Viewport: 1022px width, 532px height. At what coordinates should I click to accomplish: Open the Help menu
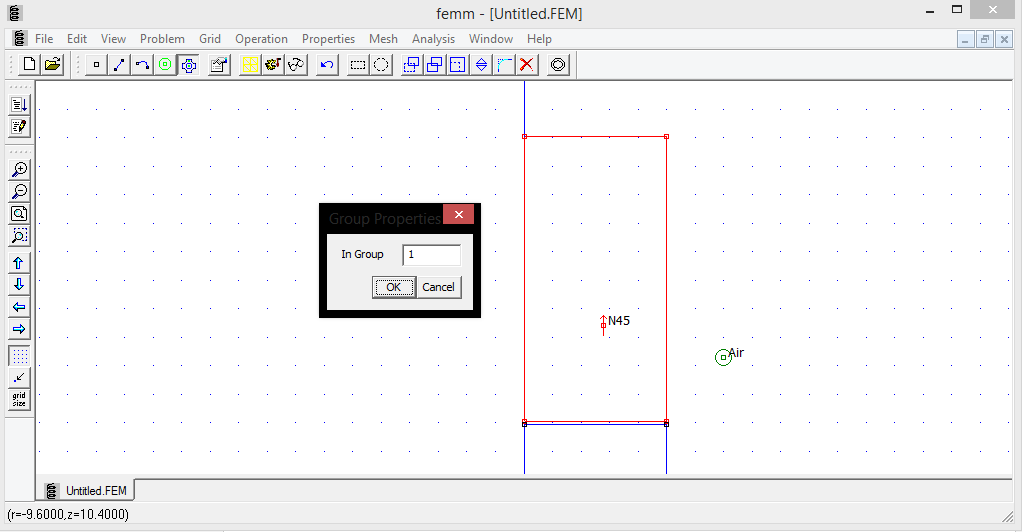click(x=540, y=39)
